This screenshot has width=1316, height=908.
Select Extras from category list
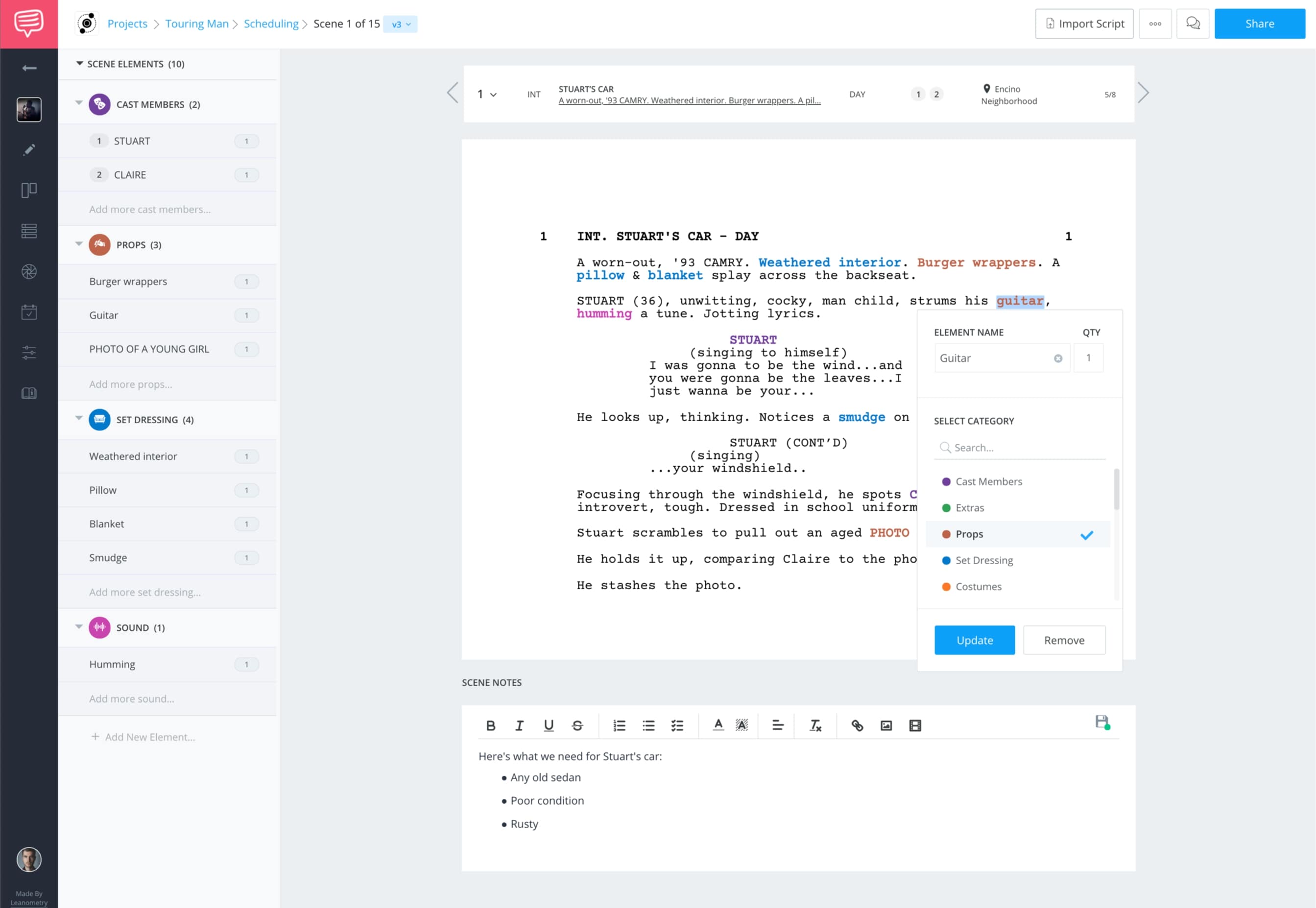(x=969, y=507)
